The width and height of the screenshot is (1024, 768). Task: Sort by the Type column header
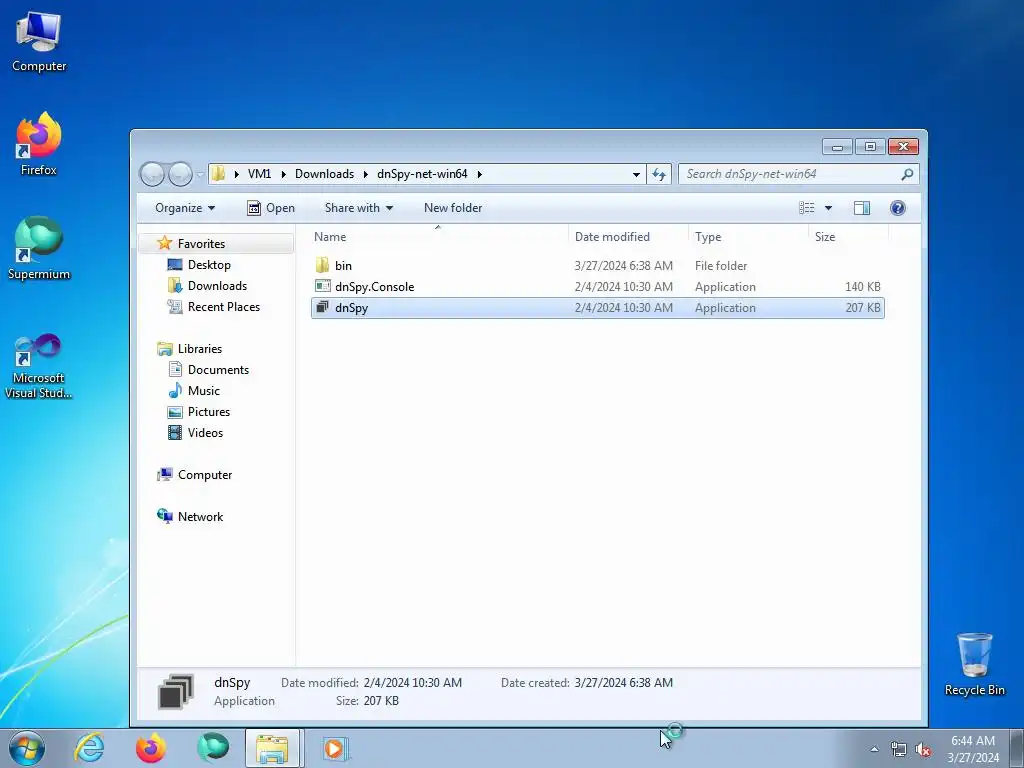pos(748,236)
